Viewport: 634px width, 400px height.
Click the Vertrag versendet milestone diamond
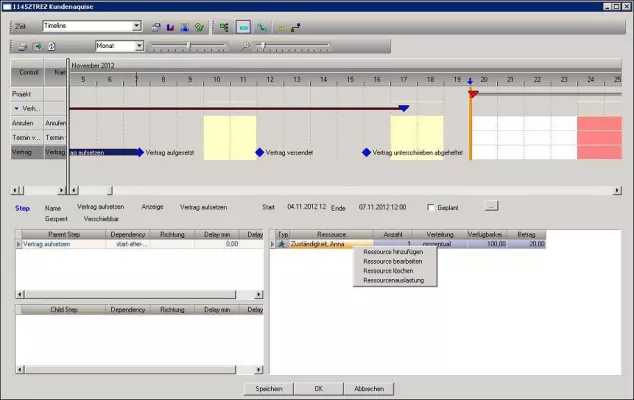259,152
